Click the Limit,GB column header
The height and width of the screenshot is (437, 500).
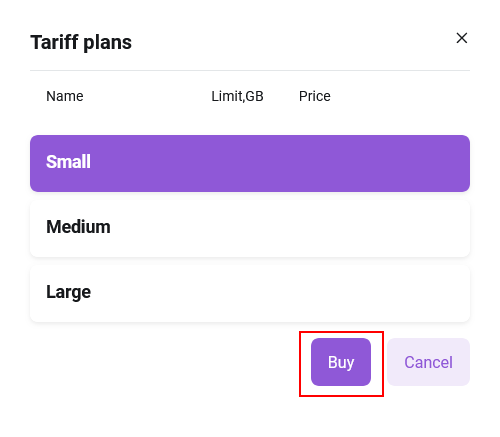(x=237, y=96)
